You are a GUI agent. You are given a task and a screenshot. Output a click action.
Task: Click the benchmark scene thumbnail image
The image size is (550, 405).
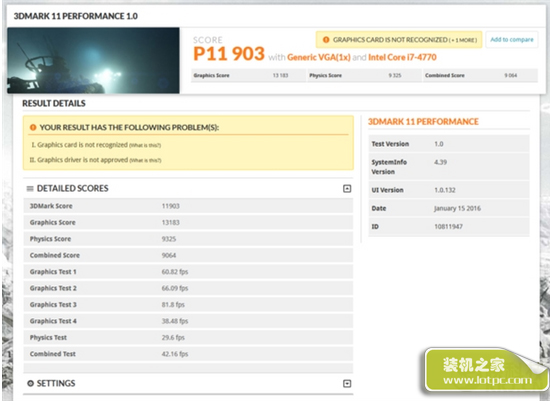tap(93, 60)
